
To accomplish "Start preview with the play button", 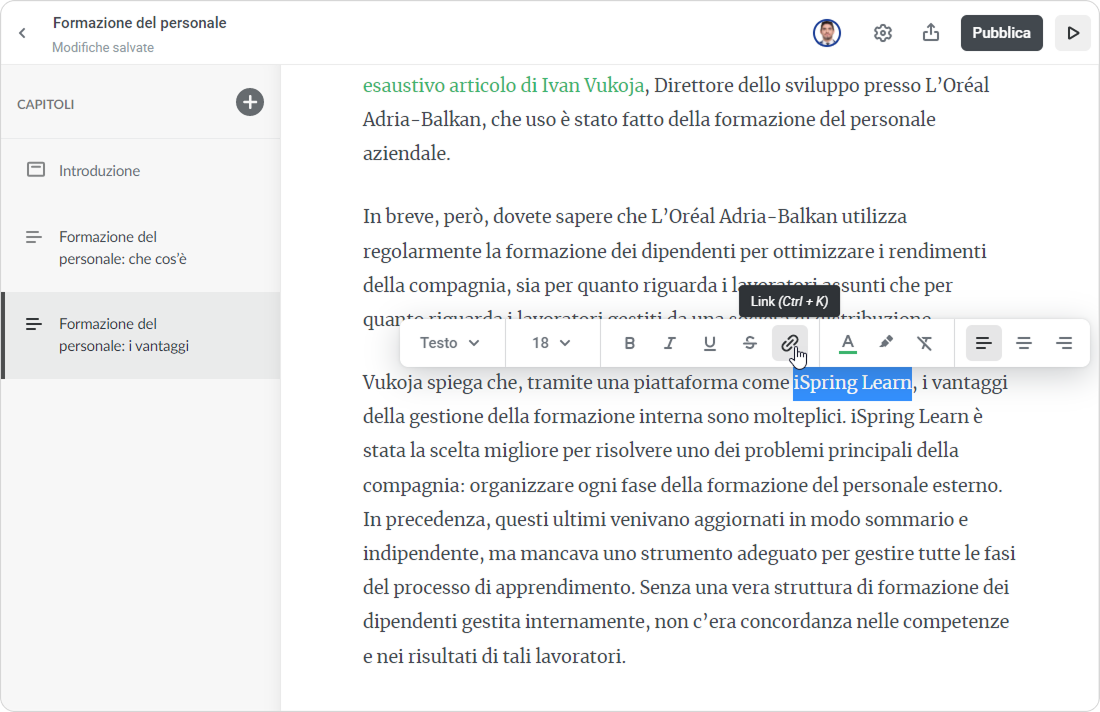I will coord(1073,33).
